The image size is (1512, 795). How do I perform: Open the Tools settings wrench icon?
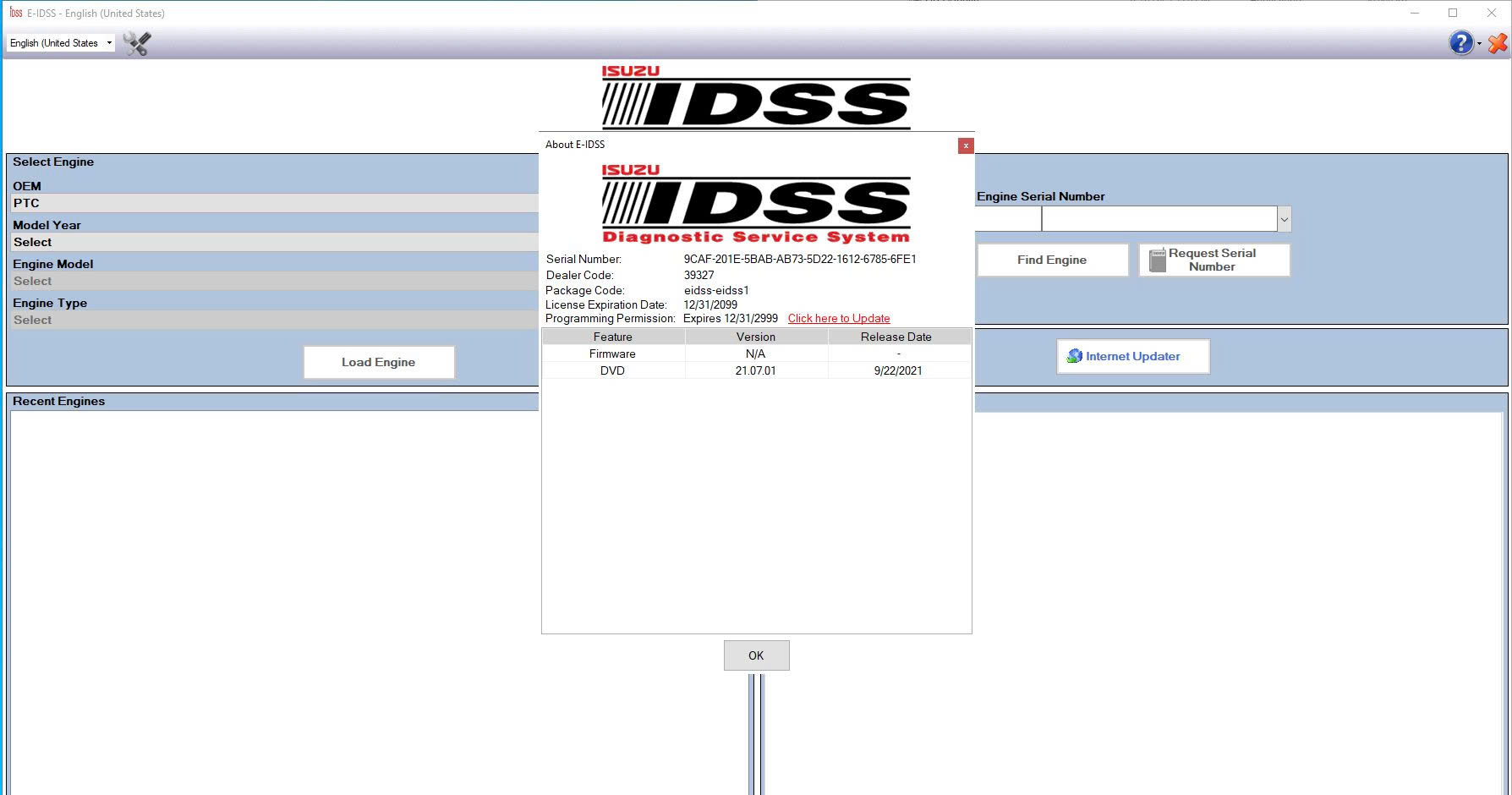135,42
